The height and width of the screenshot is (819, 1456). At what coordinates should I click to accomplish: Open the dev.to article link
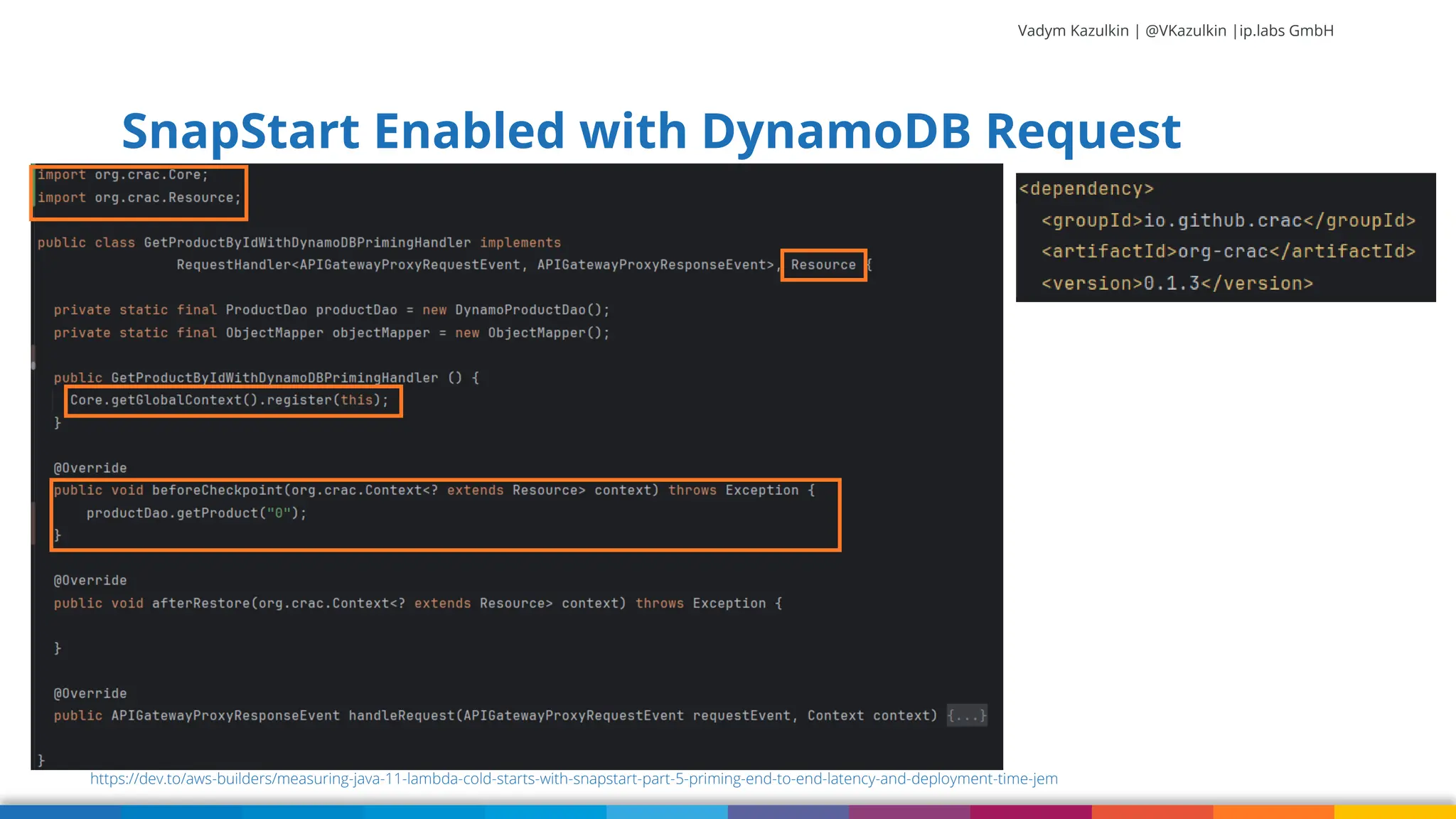coord(573,779)
